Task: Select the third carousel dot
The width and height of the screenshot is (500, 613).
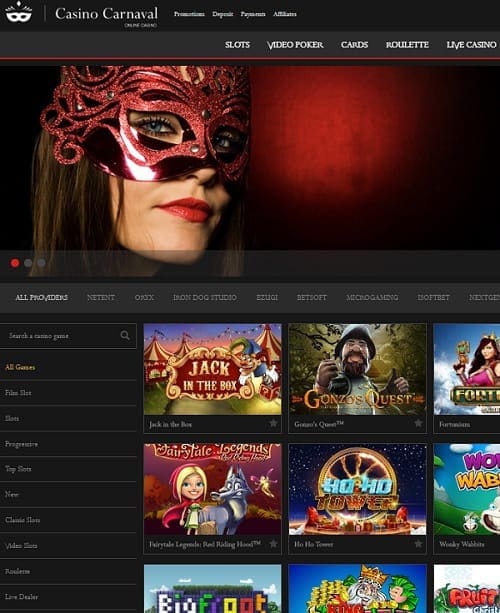Action: click(x=41, y=263)
